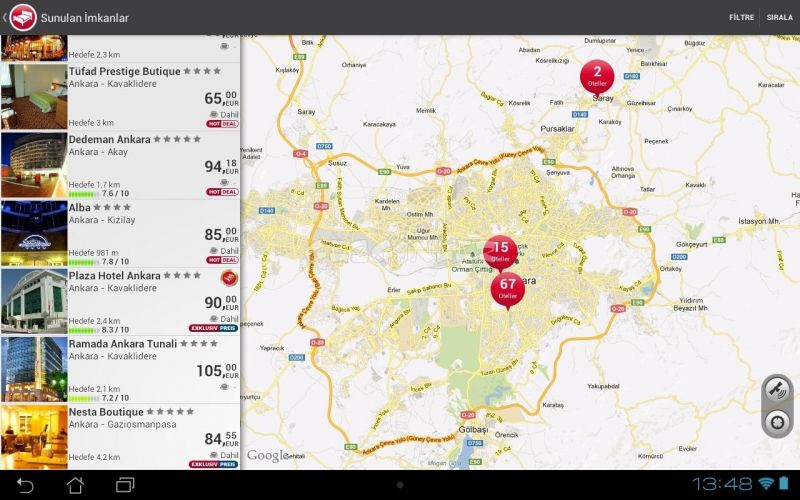
Task: Tap the Gölbaşı label on the map
Action: coord(473,430)
